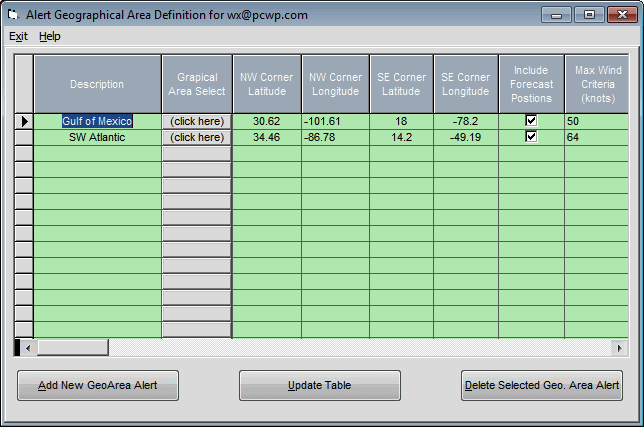Click the application icon in the title bar
Image resolution: width=644 pixels, height=427 pixels.
tap(14, 15)
